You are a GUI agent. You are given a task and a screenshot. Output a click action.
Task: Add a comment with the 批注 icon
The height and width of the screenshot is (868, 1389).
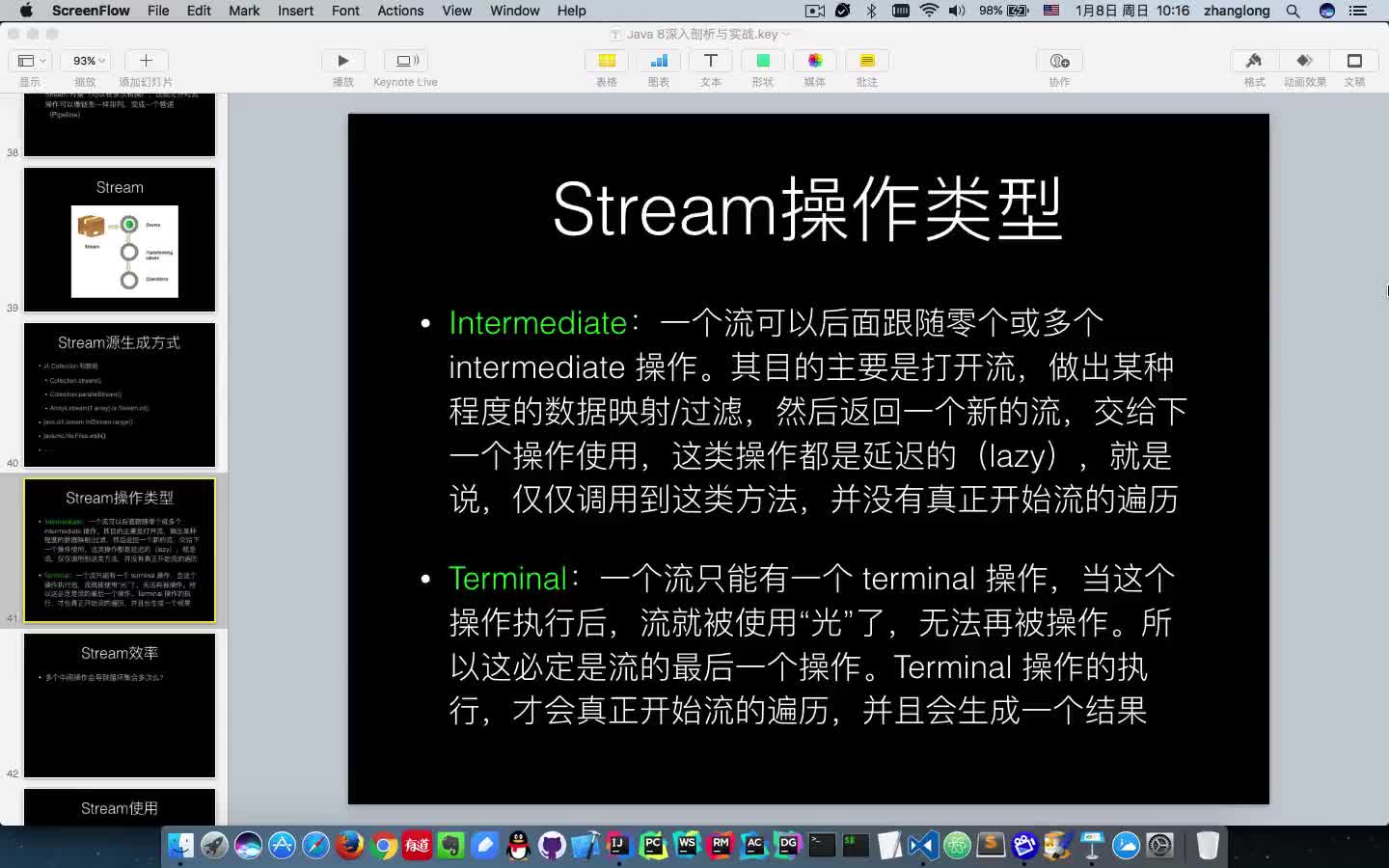click(867, 61)
